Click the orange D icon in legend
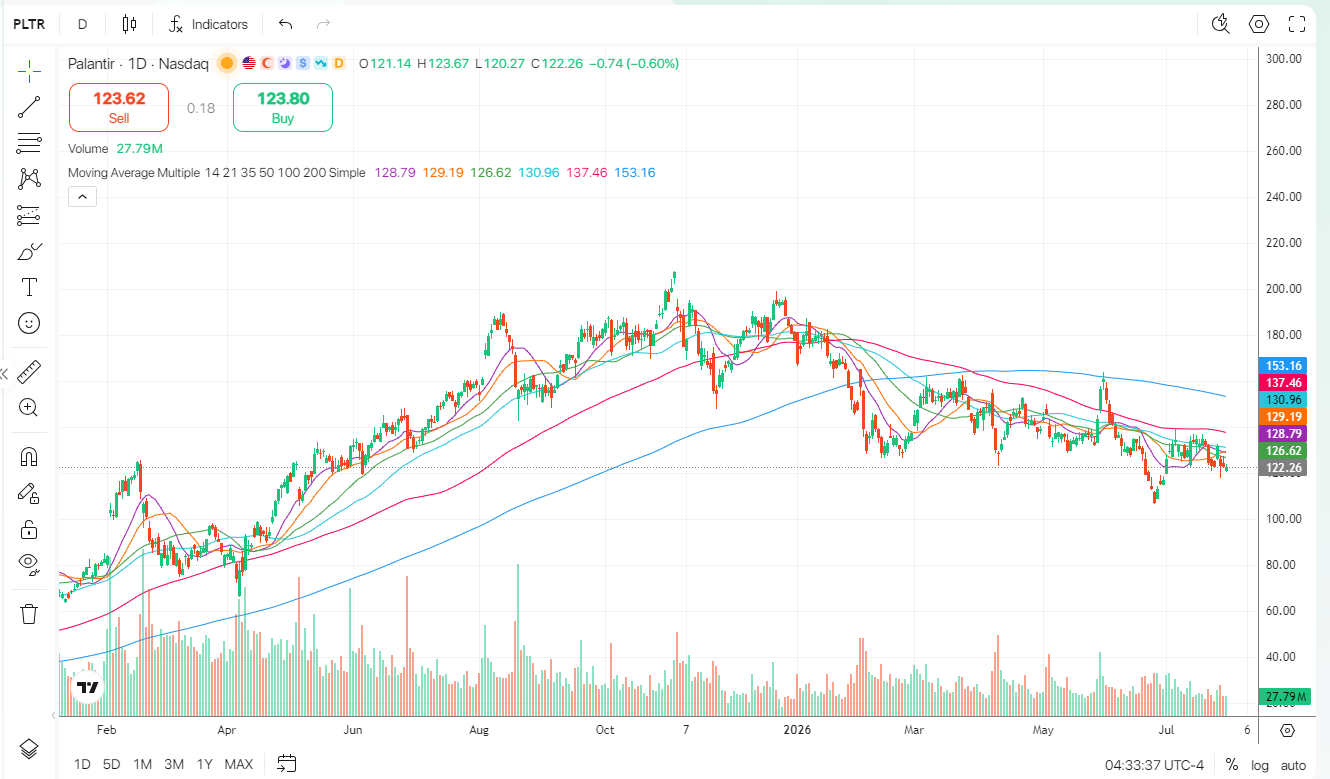Screen dimensions: 1330x779 click(x=339, y=63)
